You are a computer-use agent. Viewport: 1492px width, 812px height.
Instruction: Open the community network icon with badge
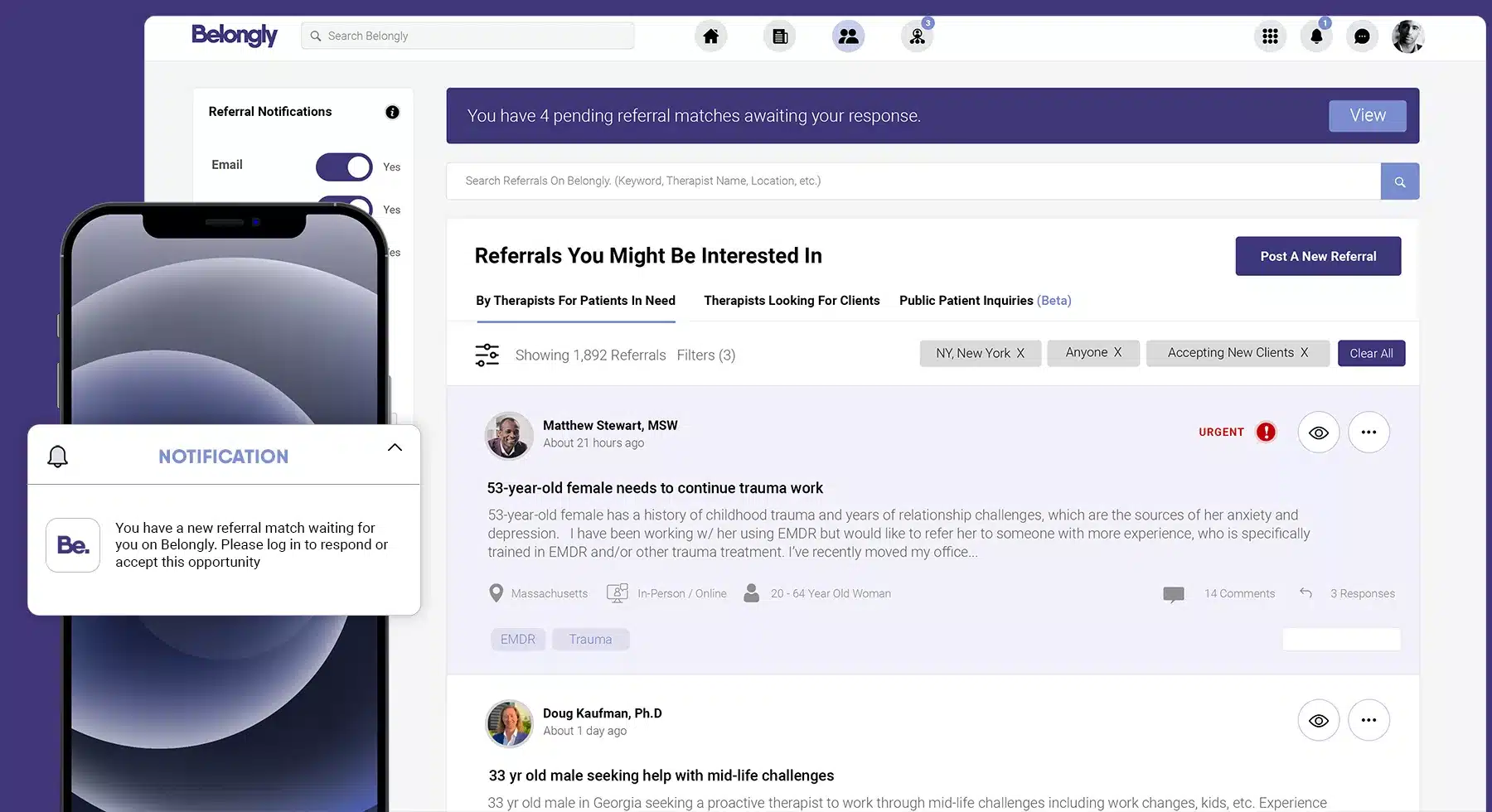[x=917, y=36]
